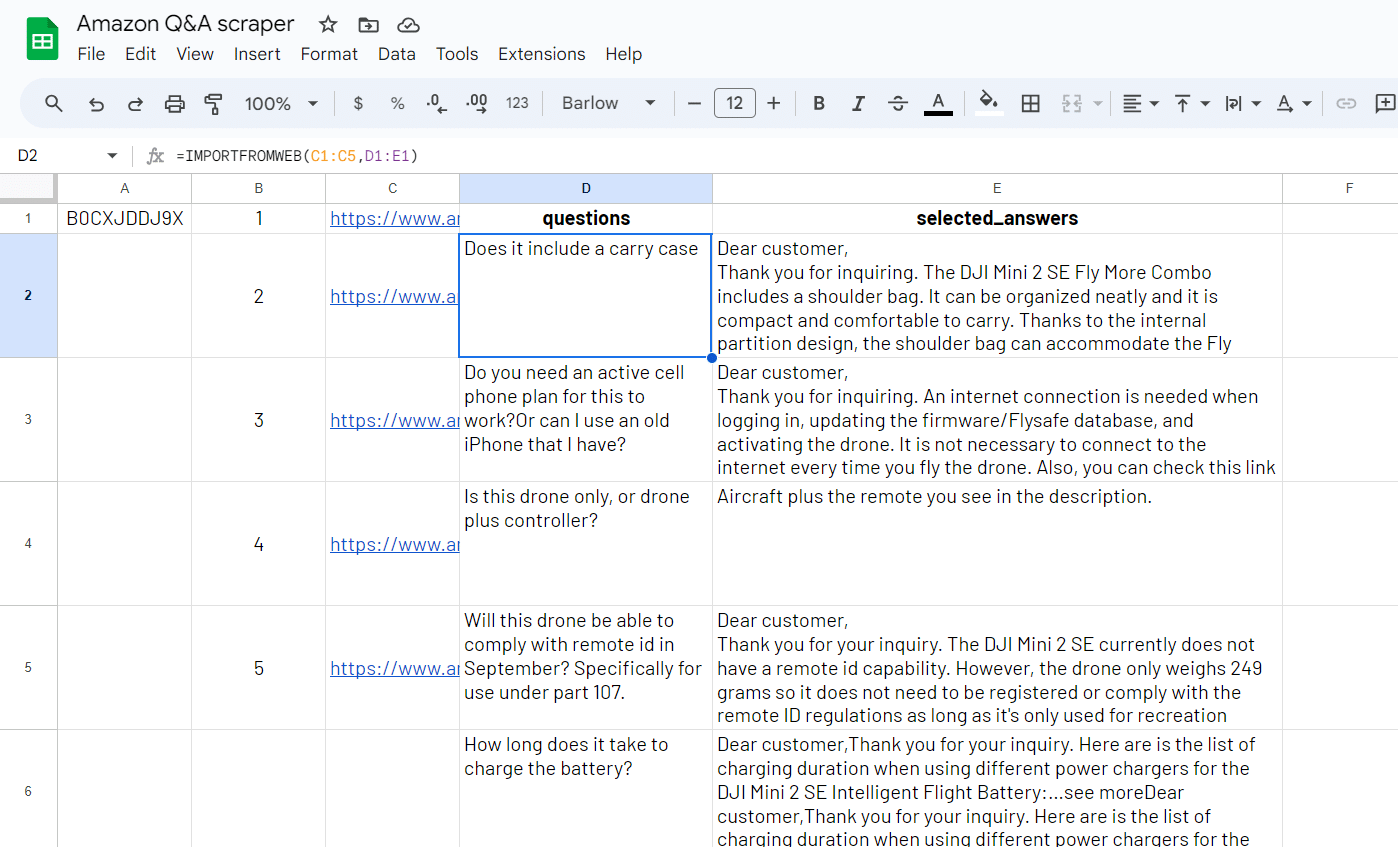Image resolution: width=1398 pixels, height=847 pixels.
Task: Click the Amazon link in row 3
Action: pyautogui.click(x=394, y=420)
